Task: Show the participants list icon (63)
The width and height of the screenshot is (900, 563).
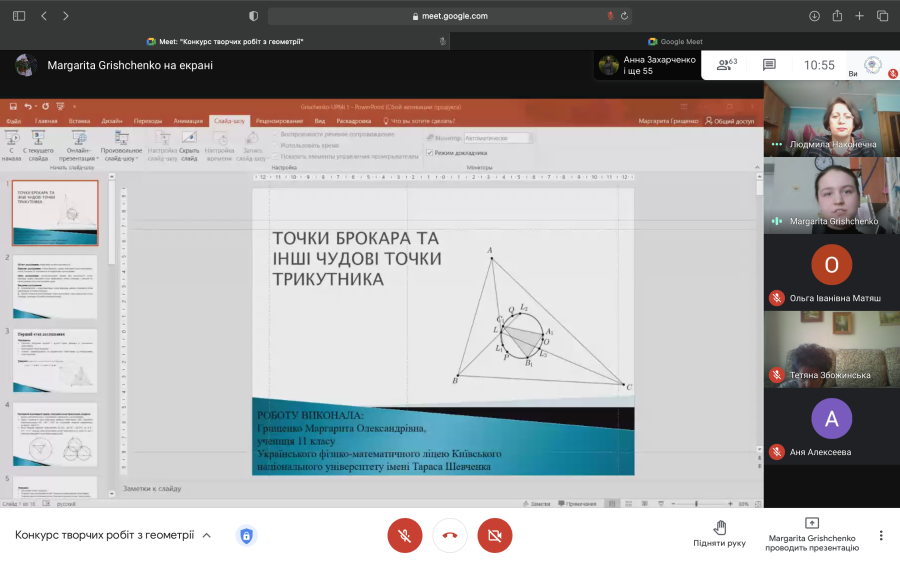Action: pyautogui.click(x=727, y=65)
